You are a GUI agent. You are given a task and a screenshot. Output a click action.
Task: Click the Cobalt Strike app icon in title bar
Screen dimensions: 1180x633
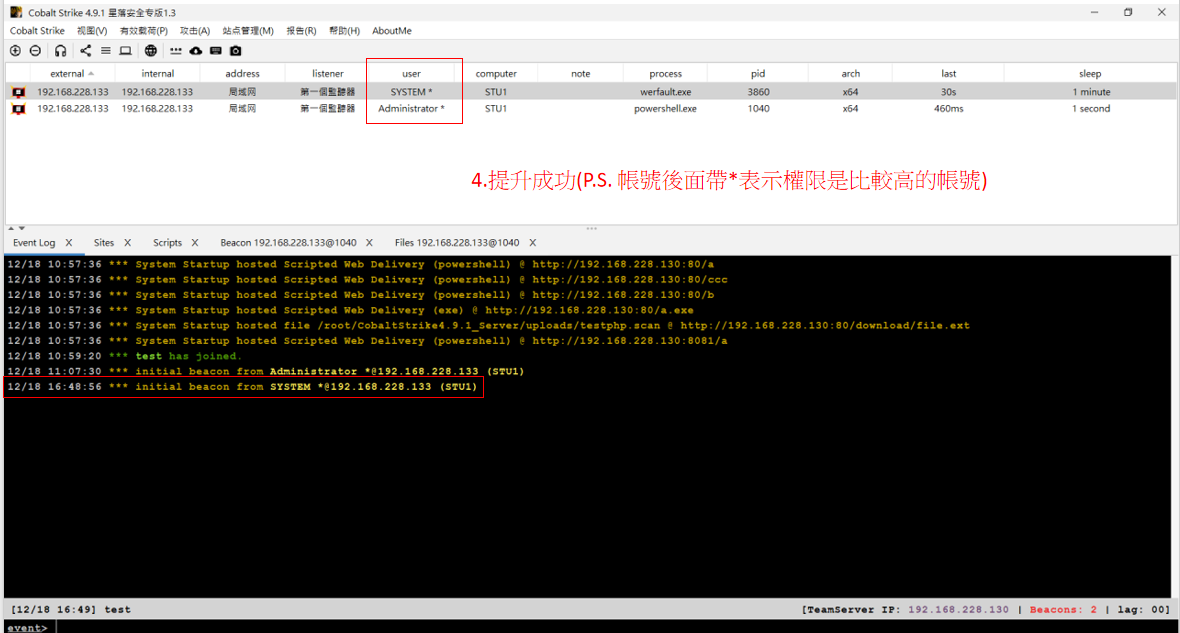pyautogui.click(x=16, y=12)
